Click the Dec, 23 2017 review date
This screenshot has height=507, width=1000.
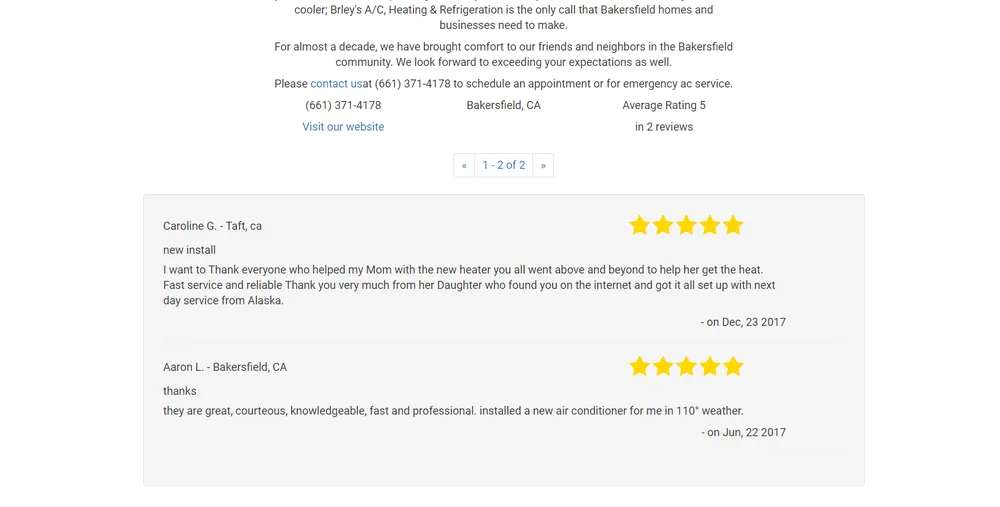(x=744, y=322)
